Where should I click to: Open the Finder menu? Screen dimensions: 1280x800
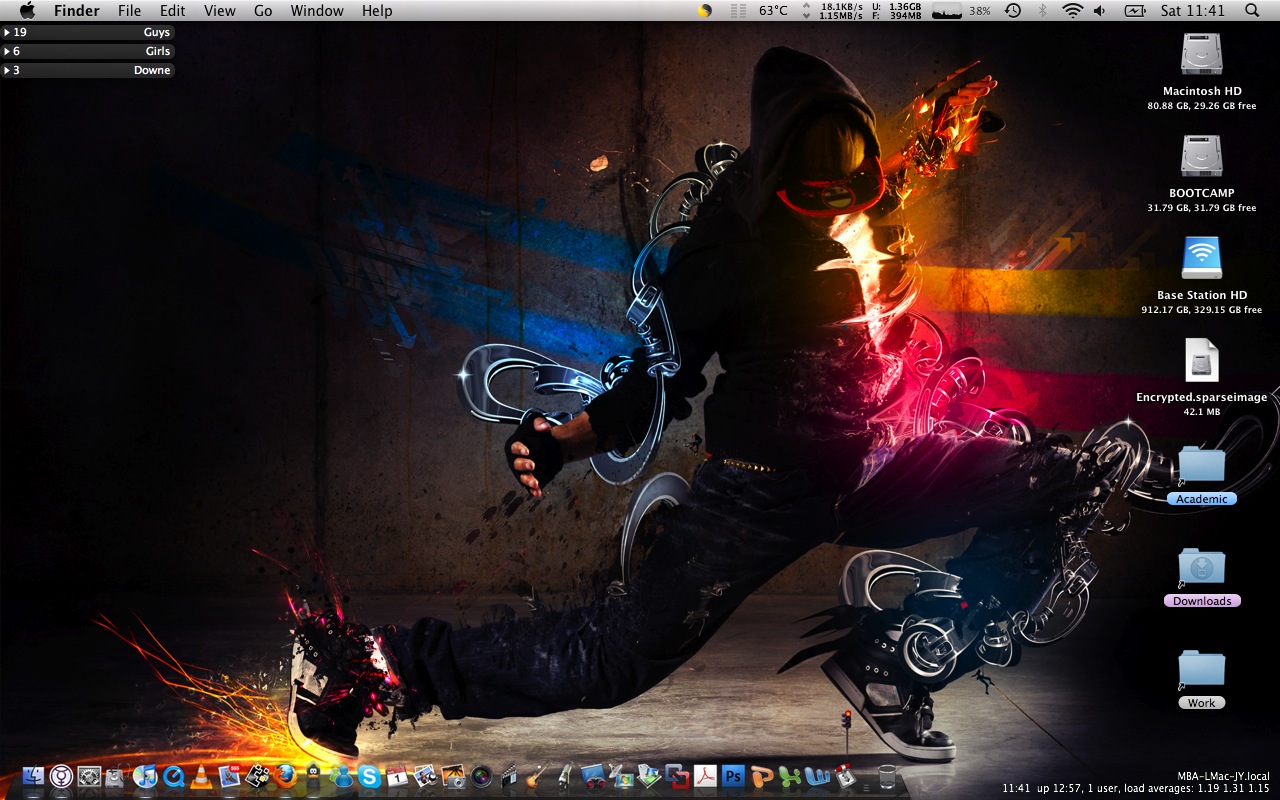[x=77, y=10]
